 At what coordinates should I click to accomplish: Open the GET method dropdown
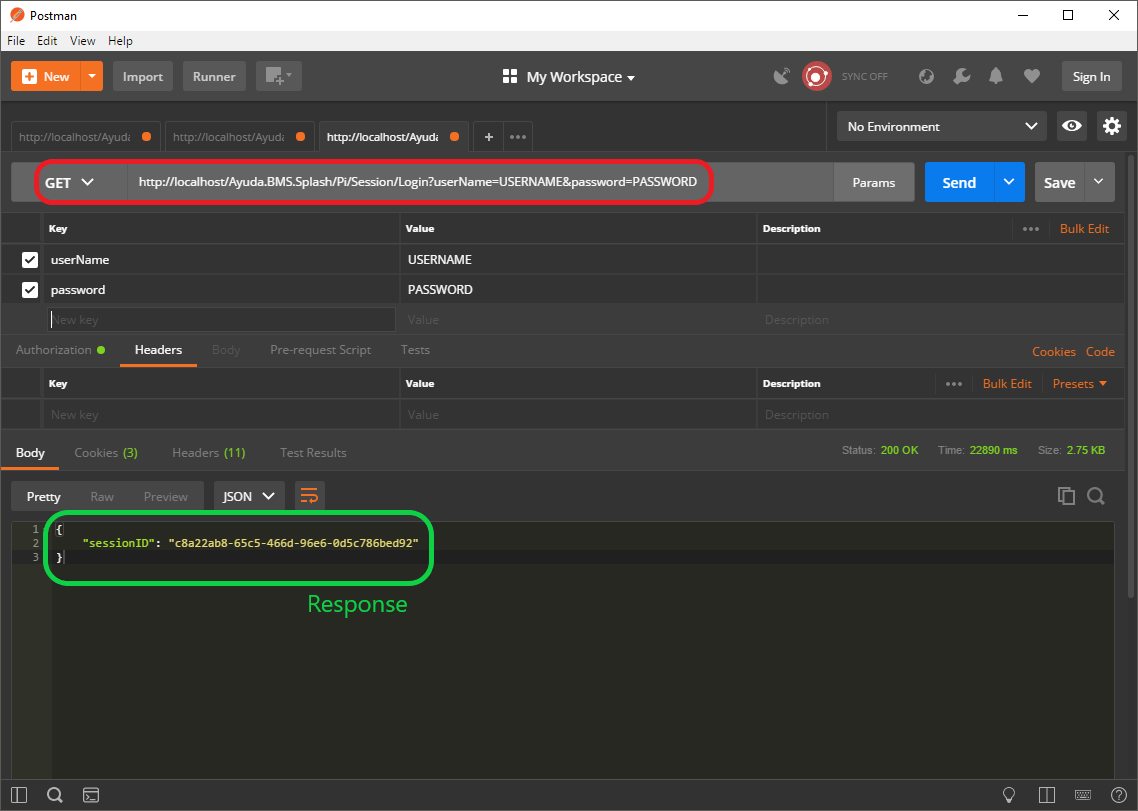[x=70, y=182]
